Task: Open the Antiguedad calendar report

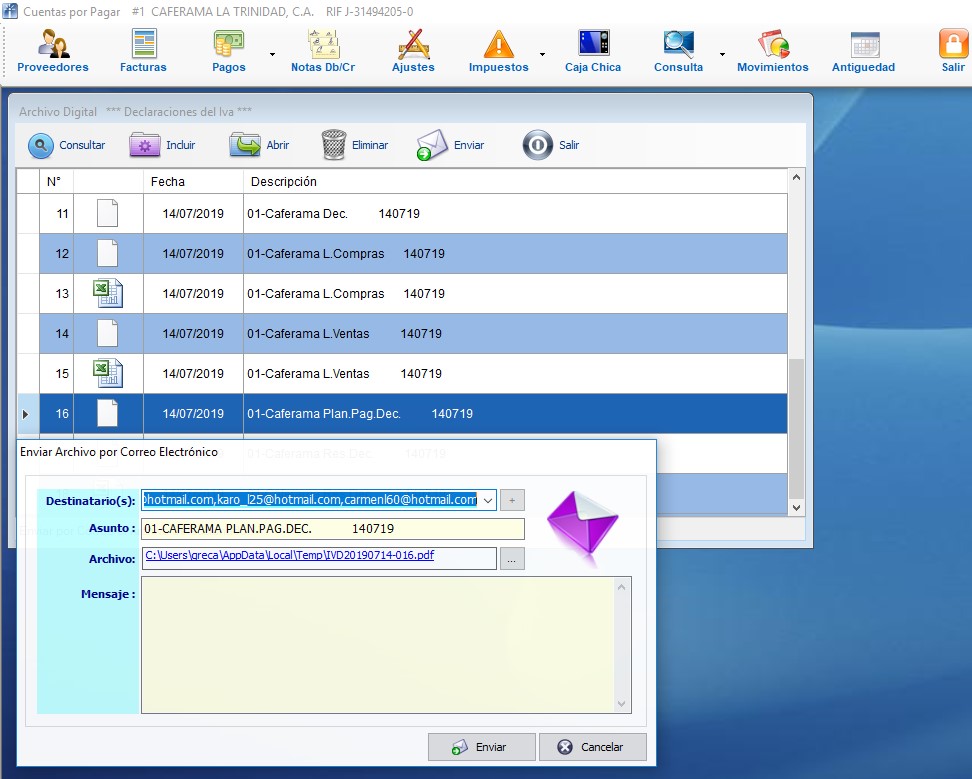Action: coord(863,51)
